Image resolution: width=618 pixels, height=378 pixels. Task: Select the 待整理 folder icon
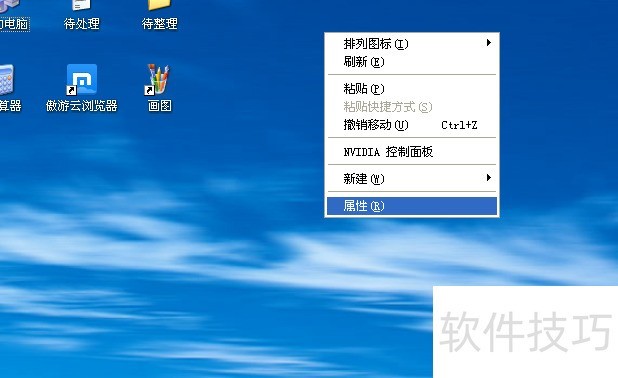[x=159, y=5]
